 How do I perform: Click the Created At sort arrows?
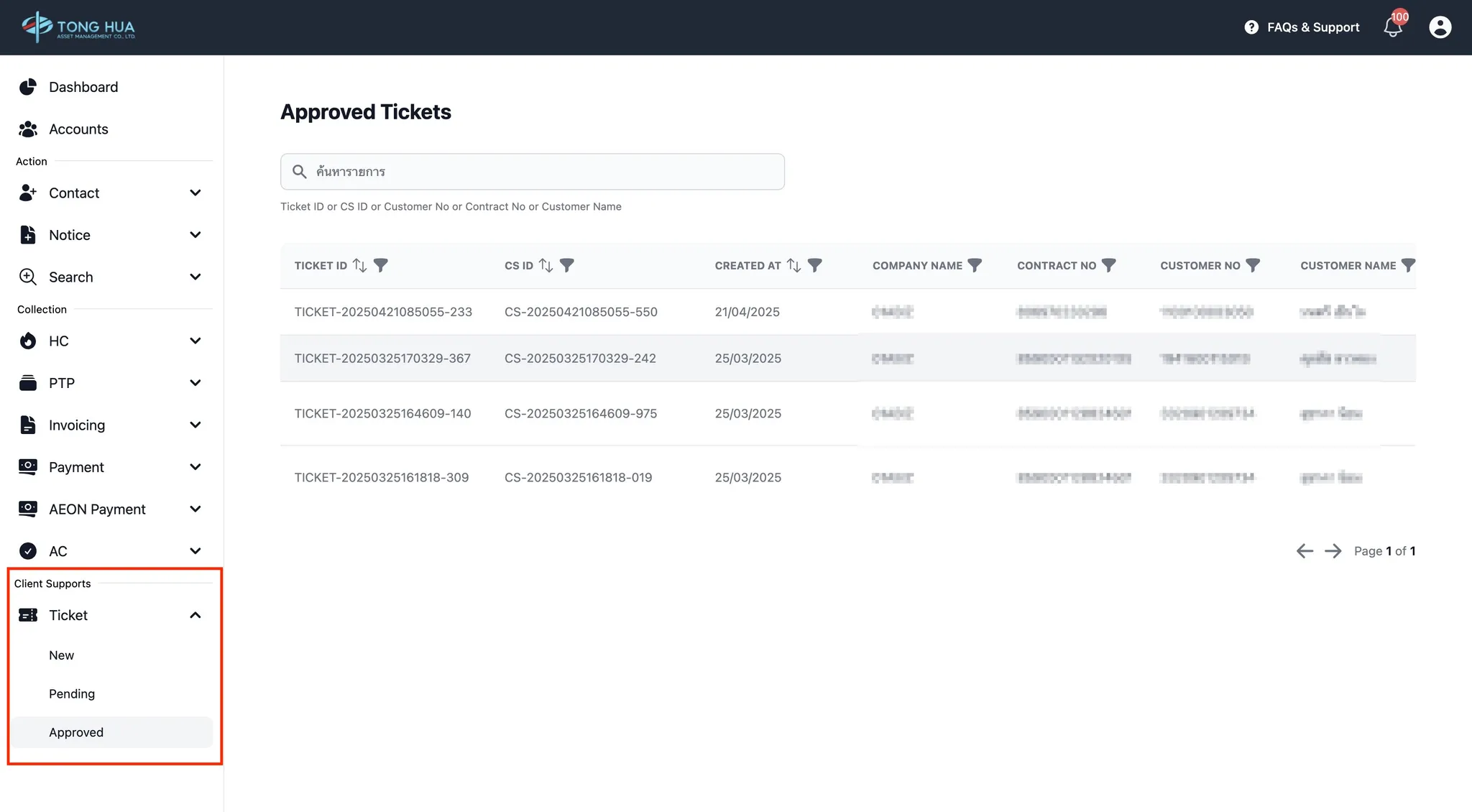tap(793, 265)
